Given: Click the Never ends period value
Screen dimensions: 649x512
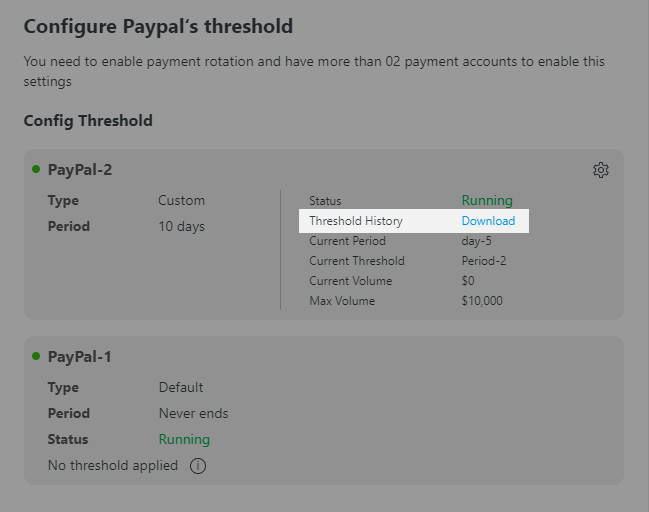Looking at the screenshot, I should (x=194, y=413).
